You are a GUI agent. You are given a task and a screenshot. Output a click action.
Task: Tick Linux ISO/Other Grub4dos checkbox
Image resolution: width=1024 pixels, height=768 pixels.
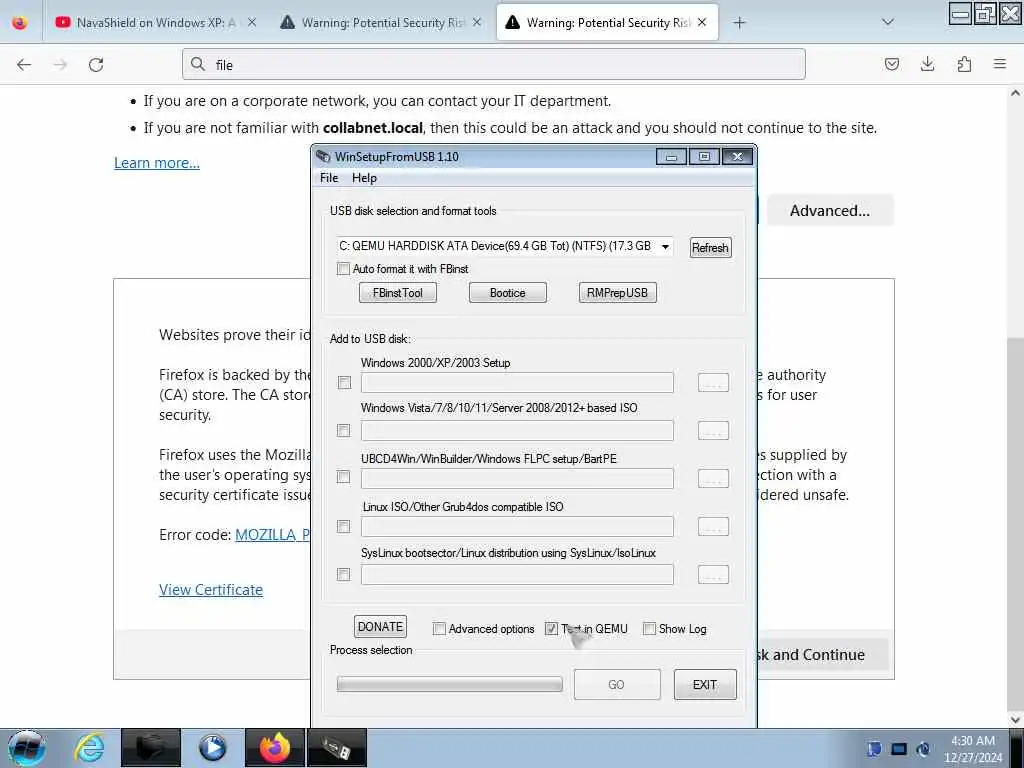click(344, 526)
